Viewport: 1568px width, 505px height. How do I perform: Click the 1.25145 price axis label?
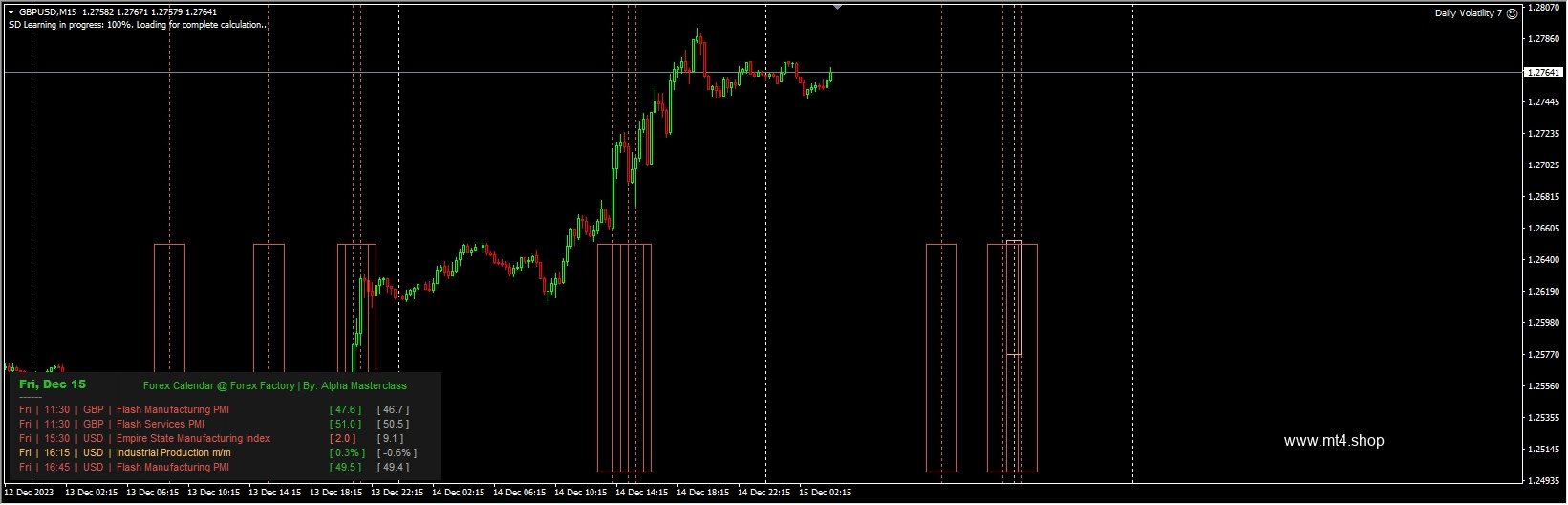[1544, 450]
